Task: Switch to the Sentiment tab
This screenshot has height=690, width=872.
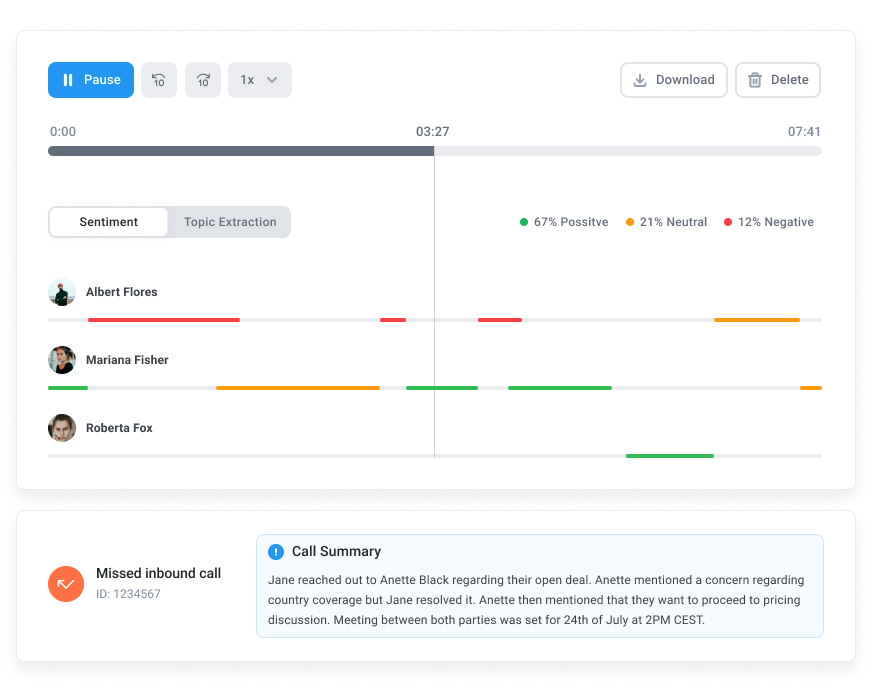Action: 109,222
